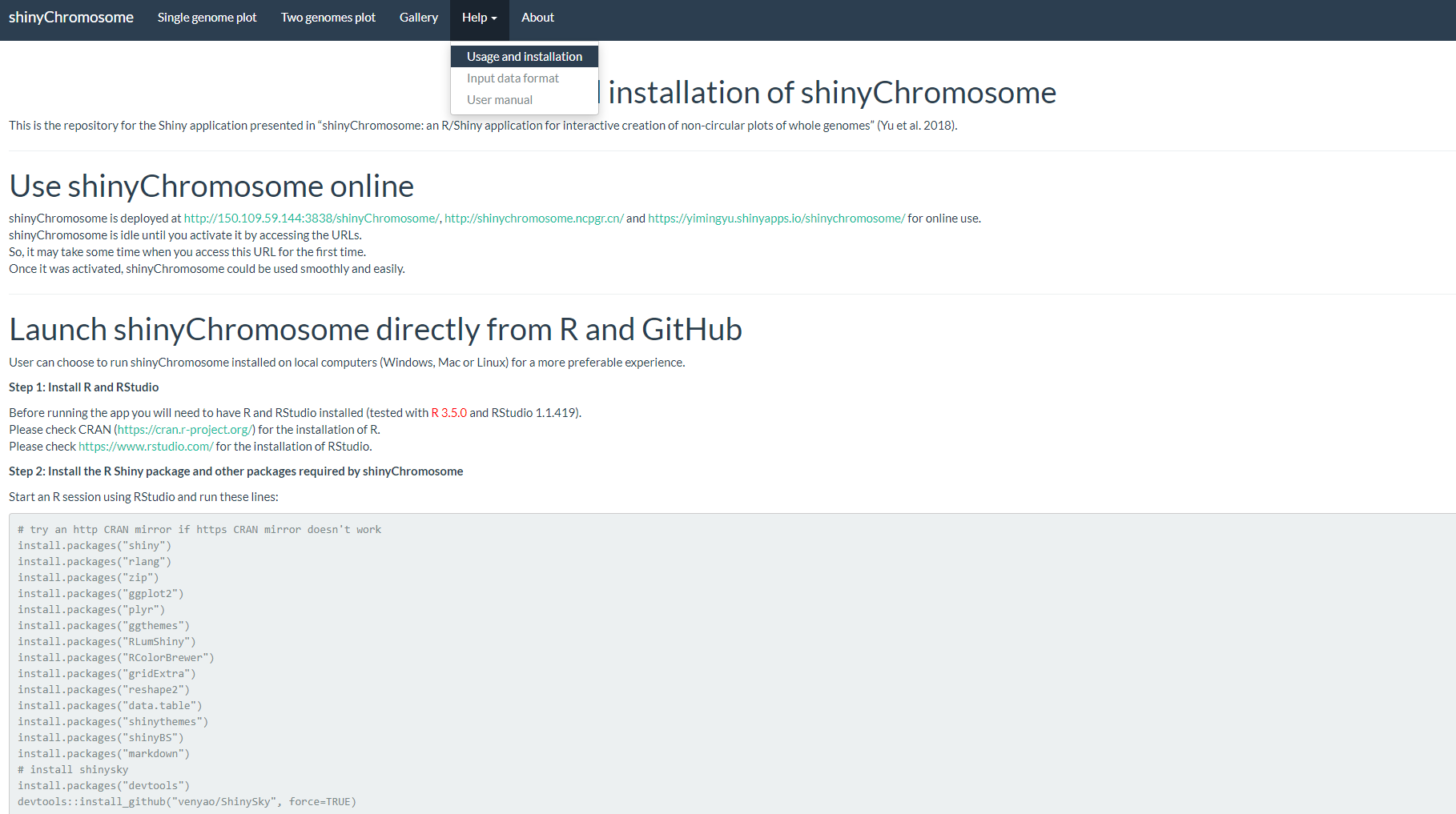Click the shinyChromosome brand title

(x=71, y=18)
